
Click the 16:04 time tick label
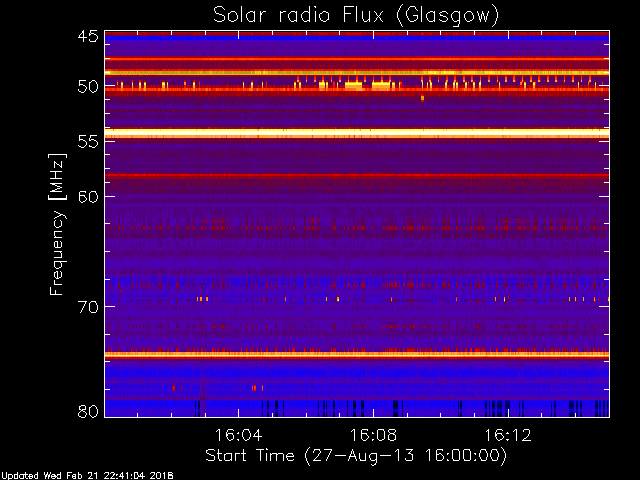tap(238, 435)
